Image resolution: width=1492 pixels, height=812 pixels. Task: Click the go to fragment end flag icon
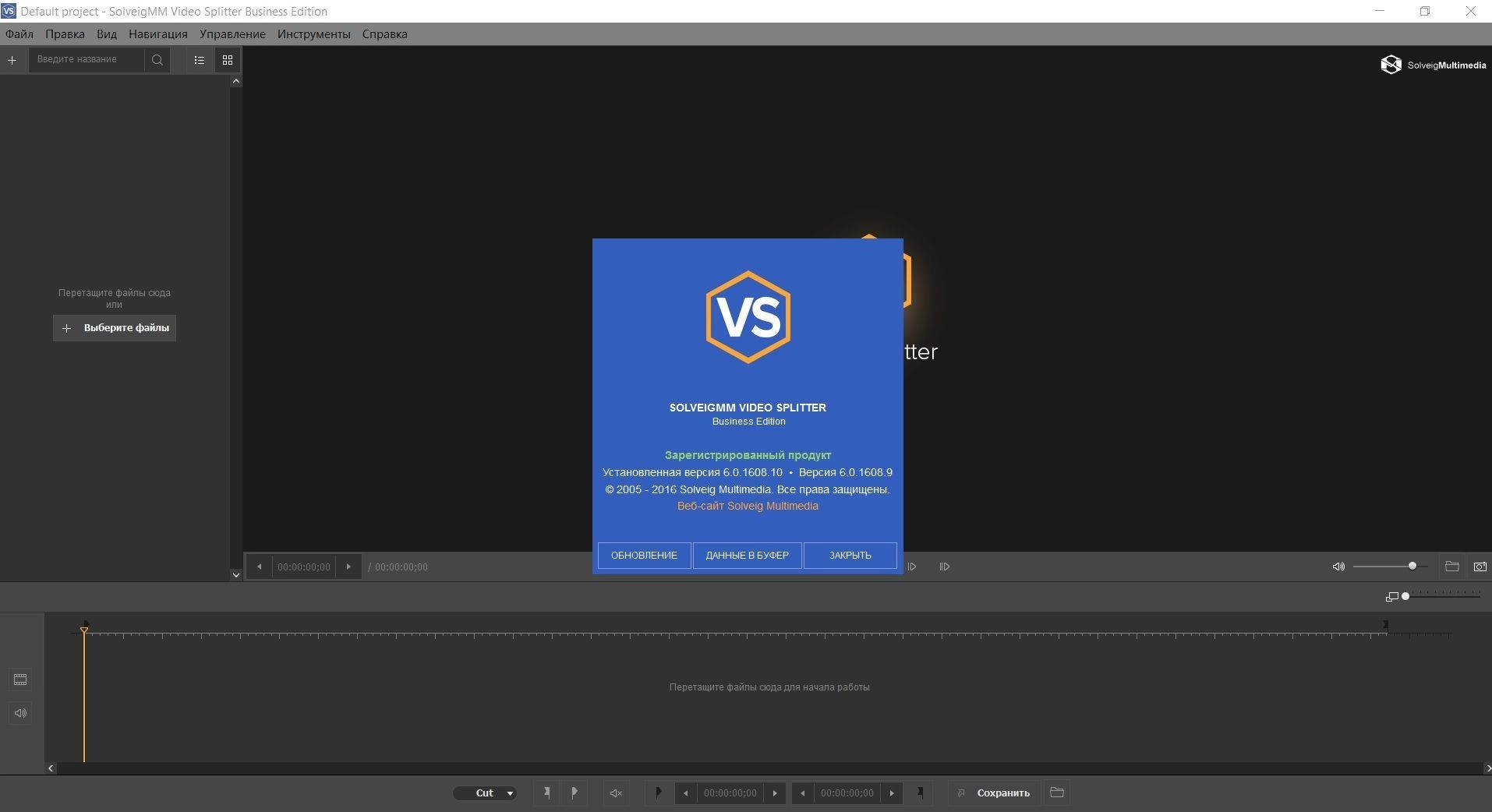point(920,793)
